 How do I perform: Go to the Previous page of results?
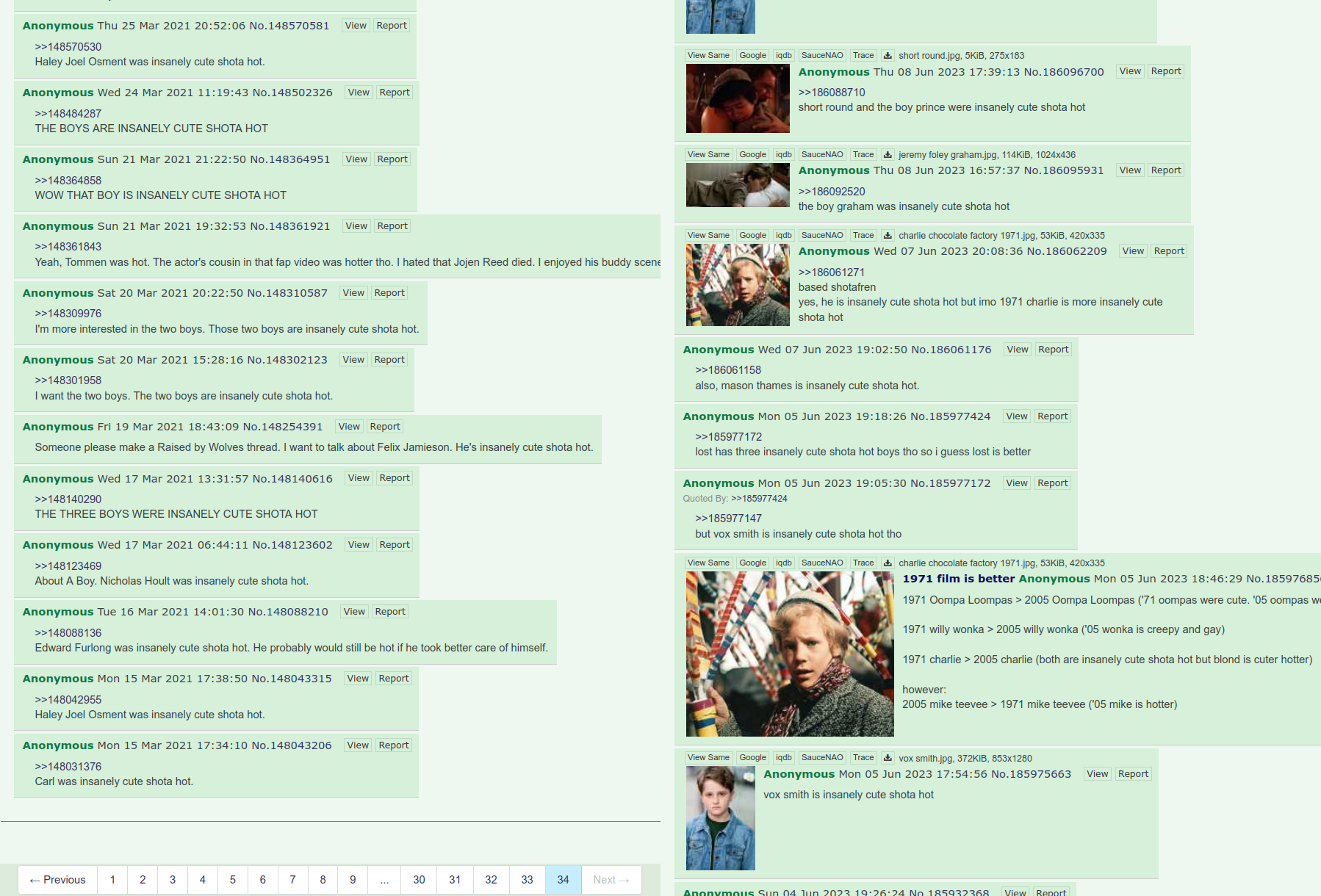pyautogui.click(x=57, y=880)
